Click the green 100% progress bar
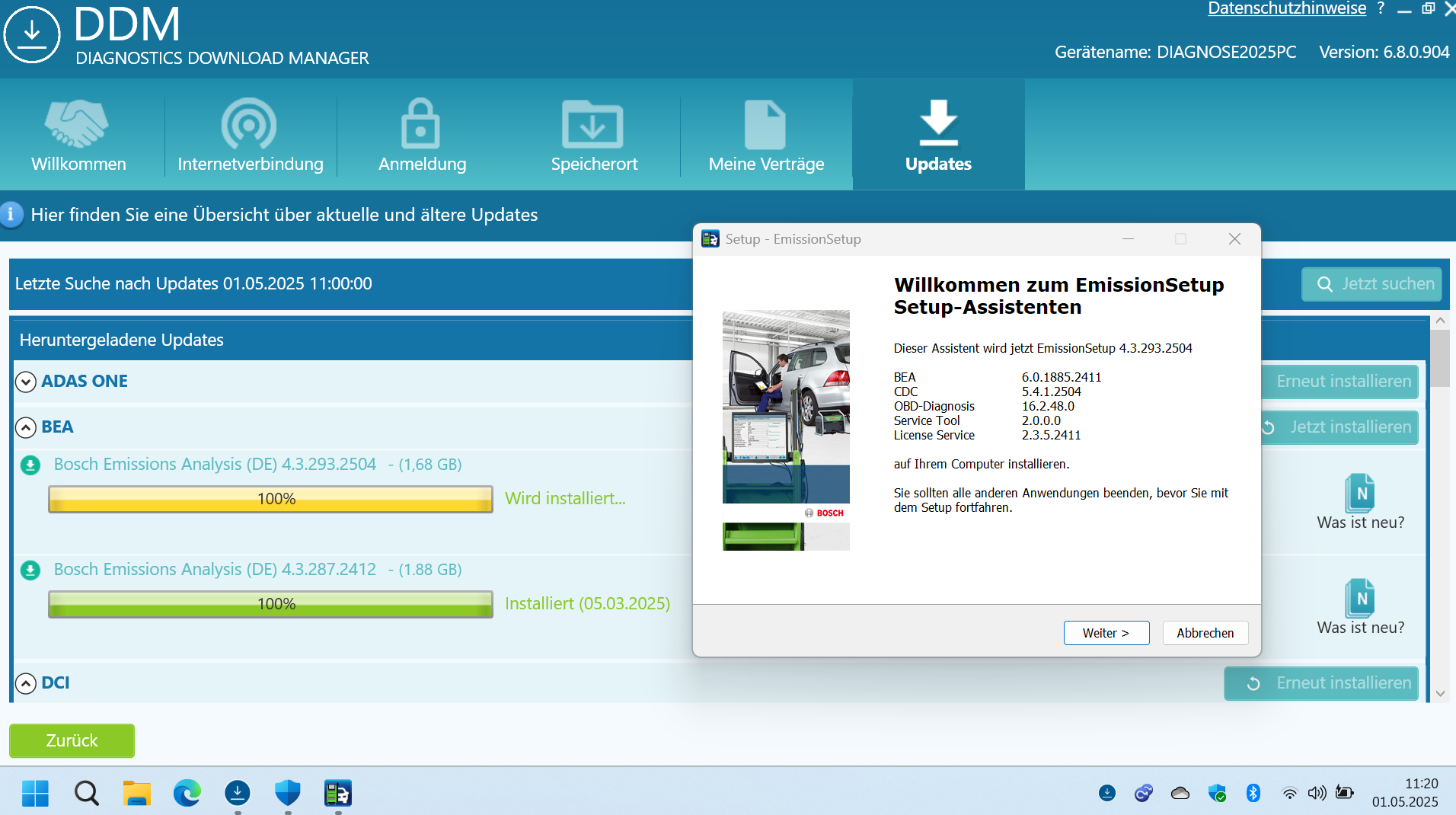 point(270,604)
